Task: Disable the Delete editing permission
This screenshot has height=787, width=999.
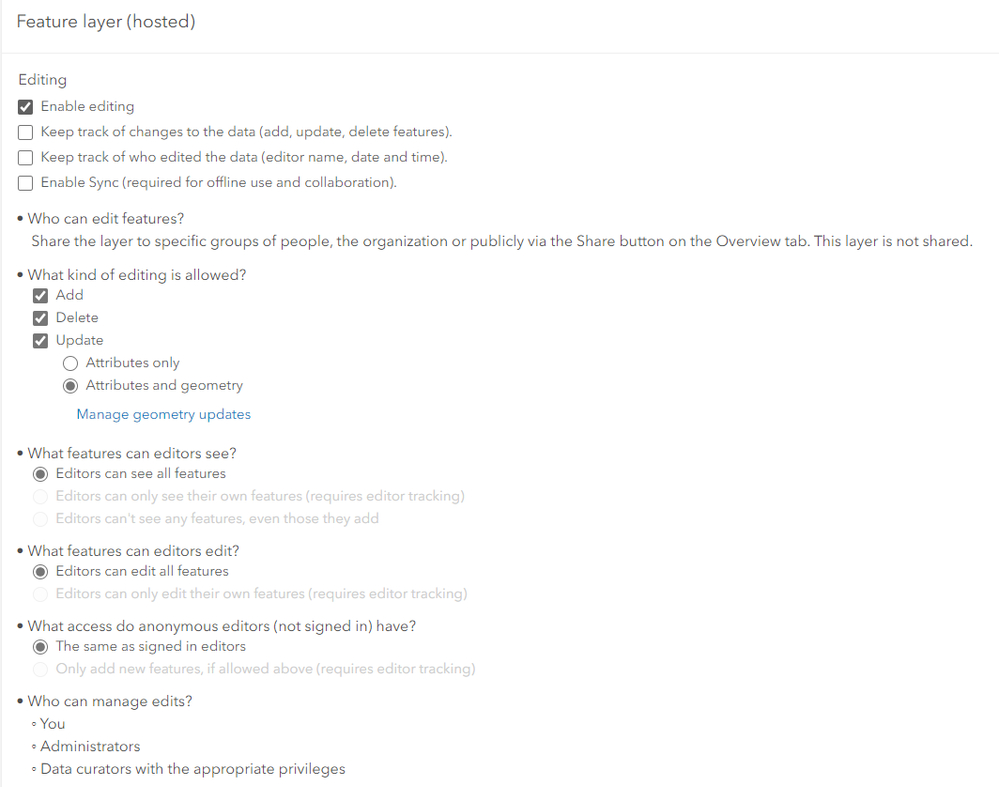Action: [41, 318]
